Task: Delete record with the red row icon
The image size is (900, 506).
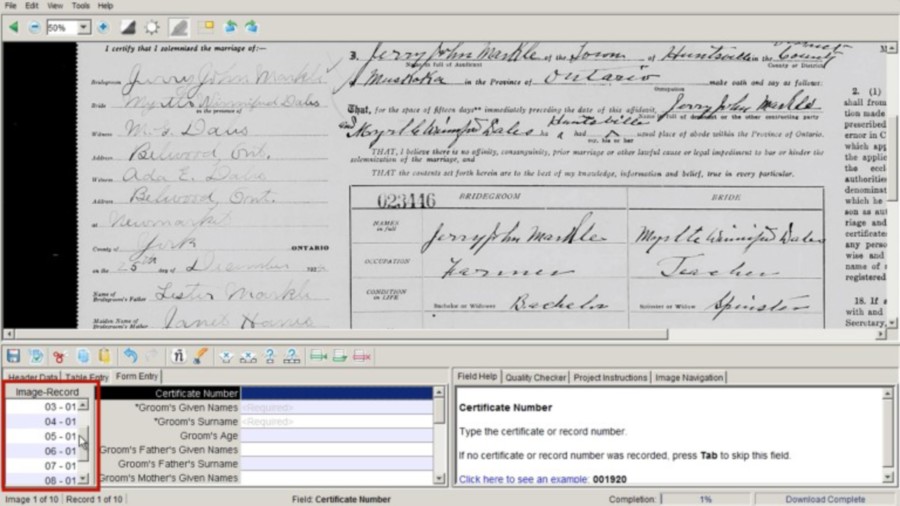Action: (x=362, y=356)
